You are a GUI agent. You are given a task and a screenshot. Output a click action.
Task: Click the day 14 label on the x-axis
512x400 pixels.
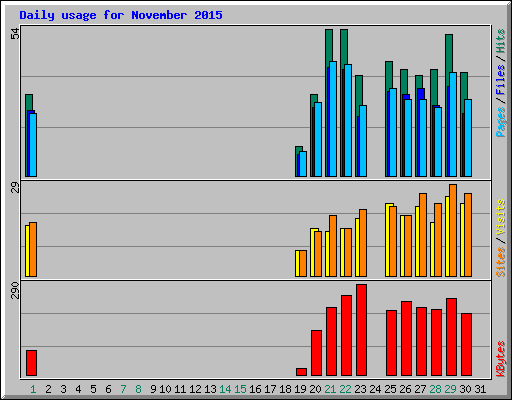[x=225, y=389]
